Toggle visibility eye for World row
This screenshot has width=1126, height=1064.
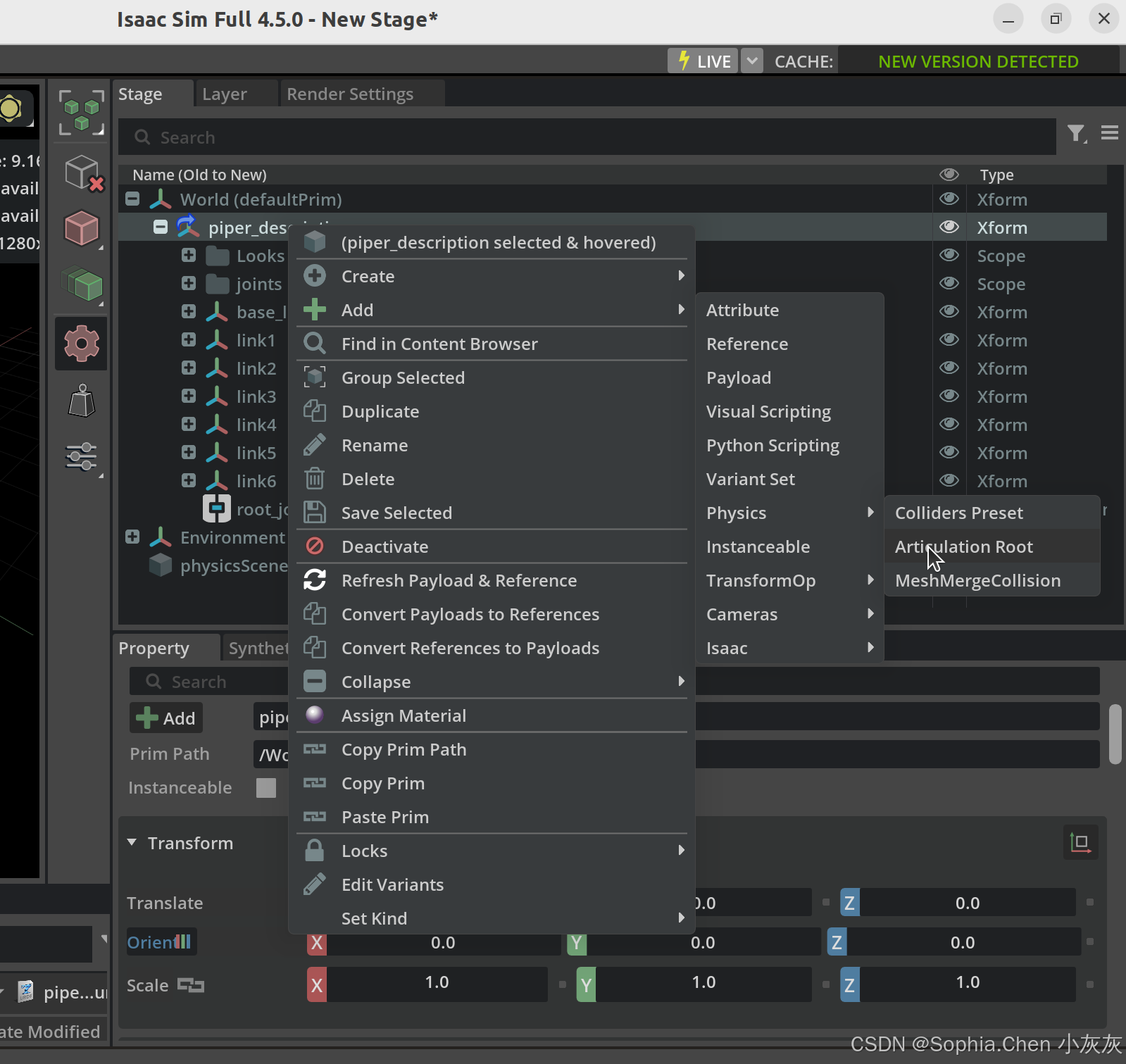click(949, 199)
